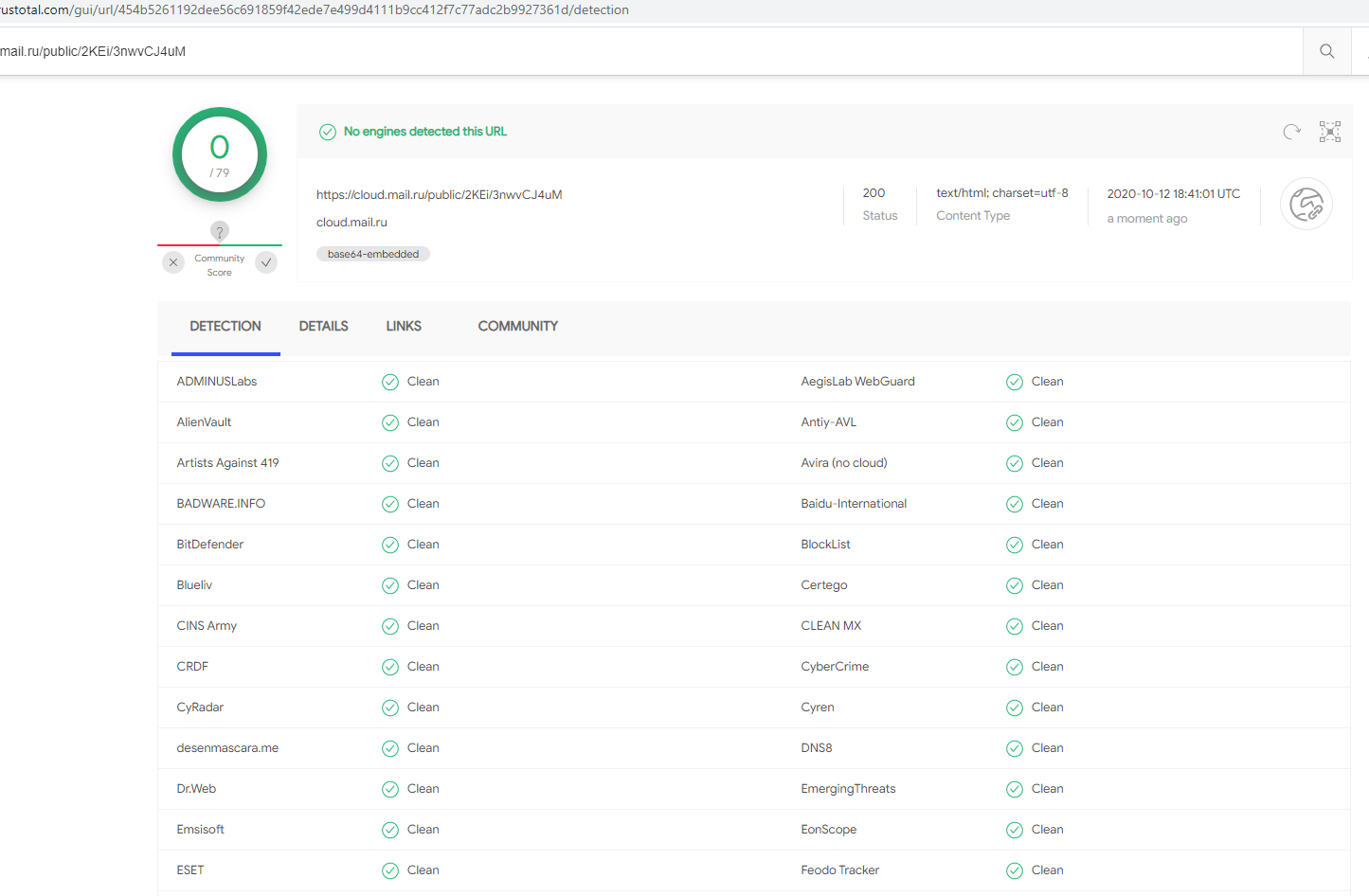1369x896 pixels.
Task: Vote harmless with the checkmark icon
Action: click(x=267, y=262)
